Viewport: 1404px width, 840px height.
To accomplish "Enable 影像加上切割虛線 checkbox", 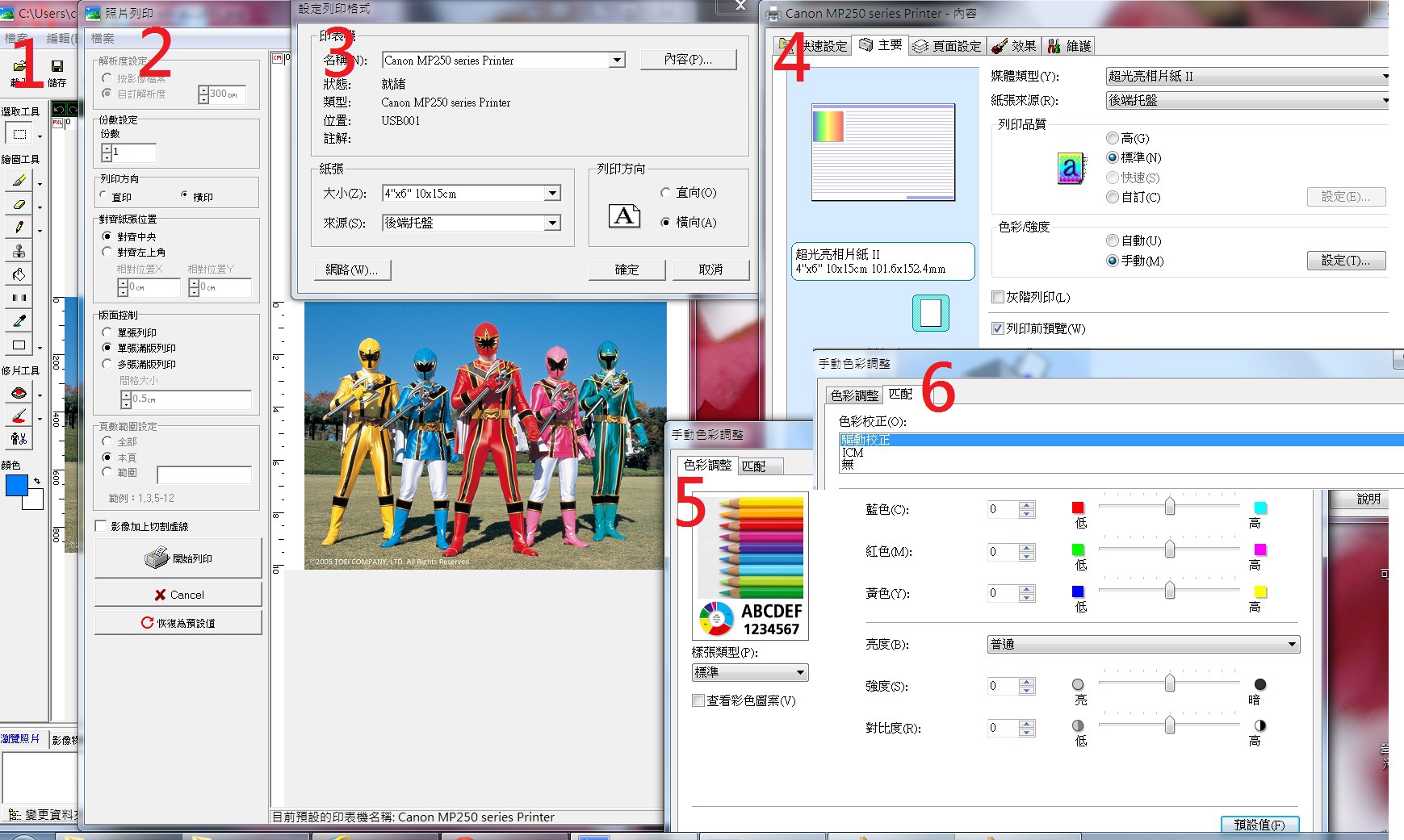I will pos(101,526).
